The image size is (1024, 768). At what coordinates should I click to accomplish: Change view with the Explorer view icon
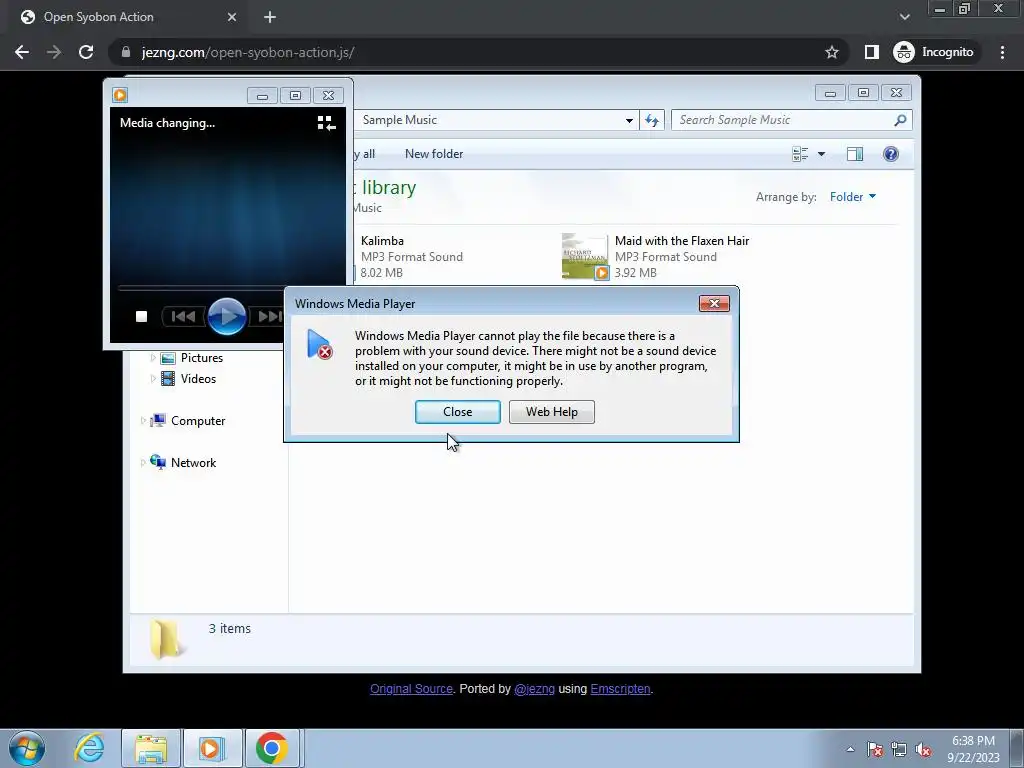tap(800, 154)
